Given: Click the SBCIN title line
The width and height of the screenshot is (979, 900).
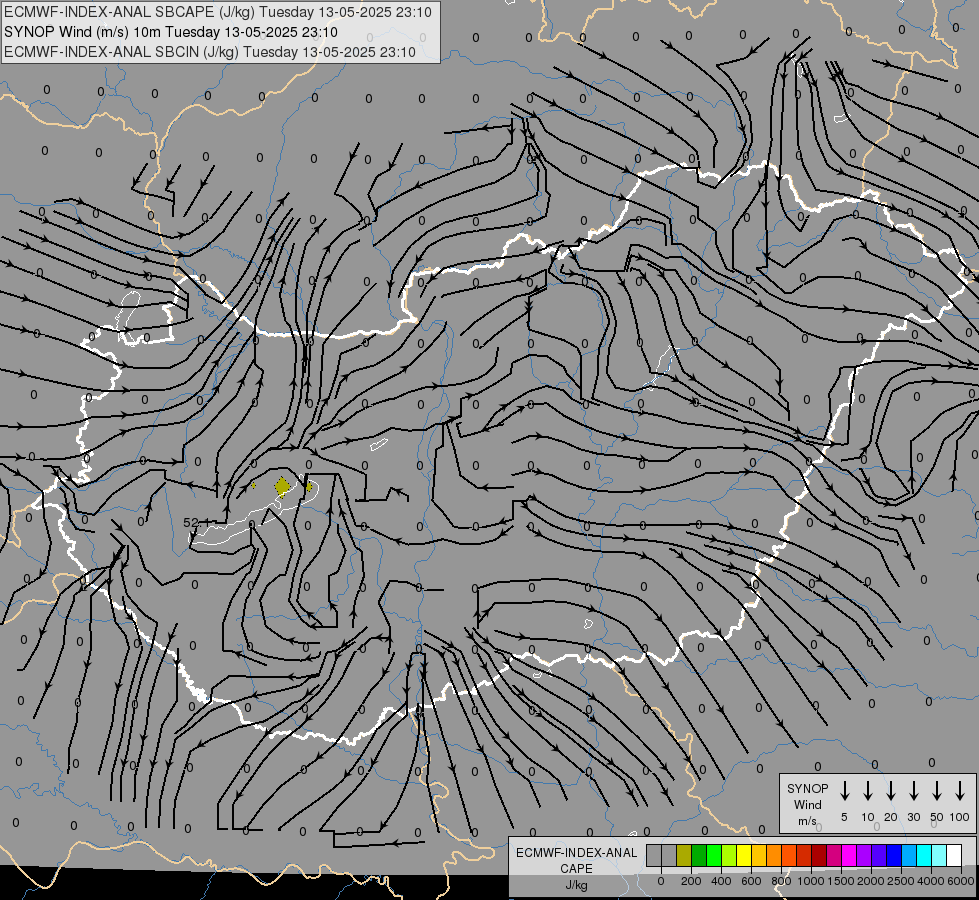Looking at the screenshot, I should (x=210, y=52).
